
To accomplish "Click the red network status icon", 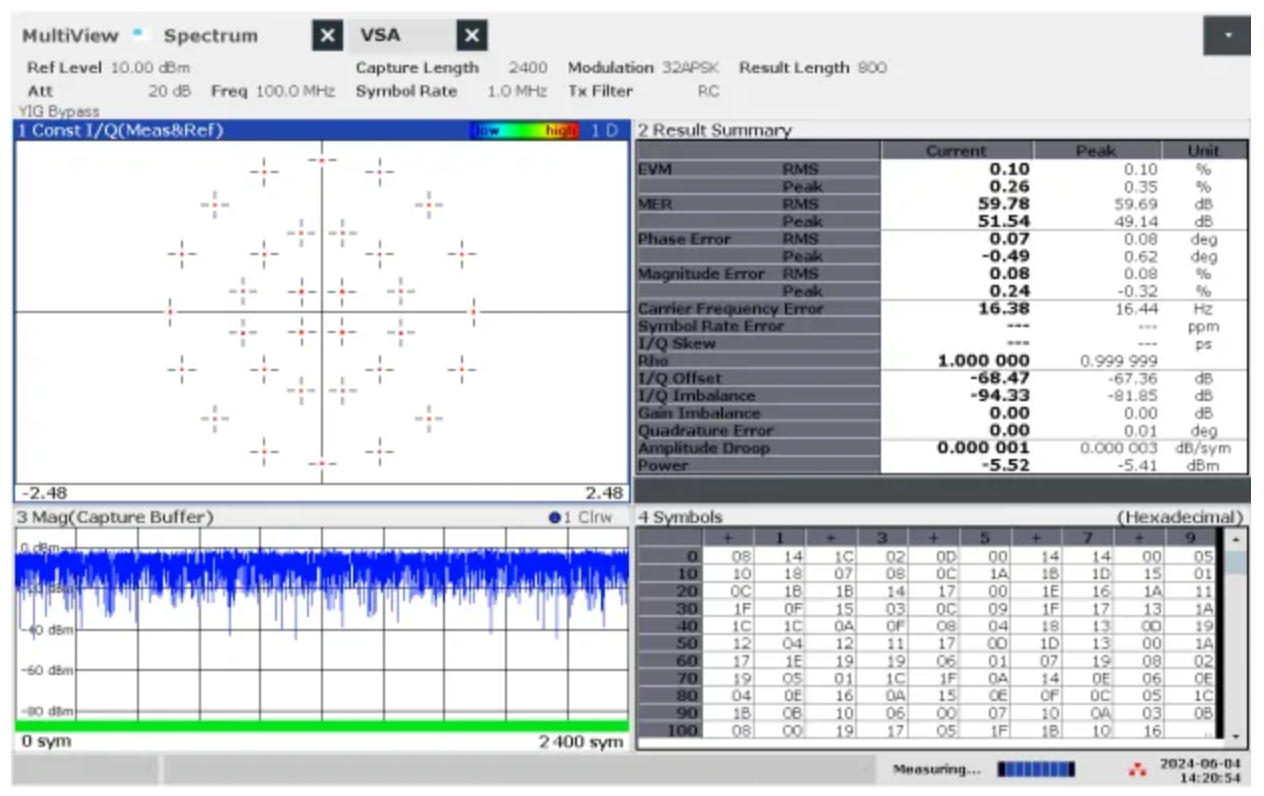I will [x=1137, y=769].
